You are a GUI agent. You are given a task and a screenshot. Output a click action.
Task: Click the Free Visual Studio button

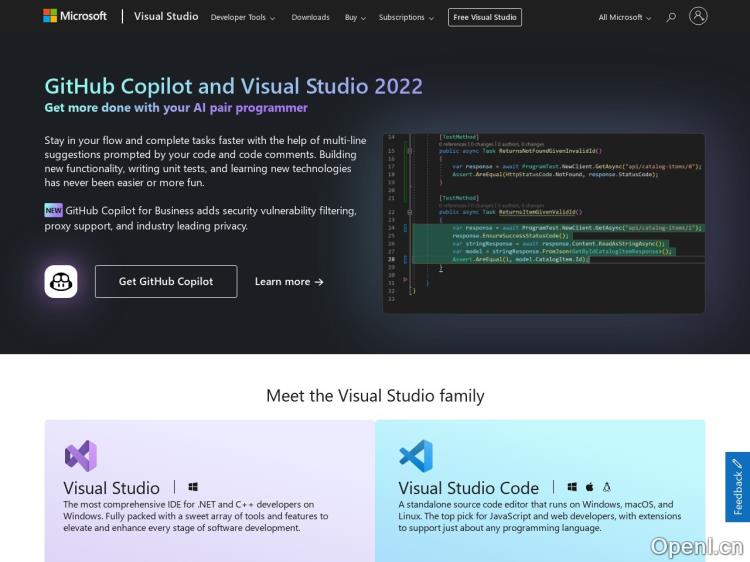pos(485,17)
